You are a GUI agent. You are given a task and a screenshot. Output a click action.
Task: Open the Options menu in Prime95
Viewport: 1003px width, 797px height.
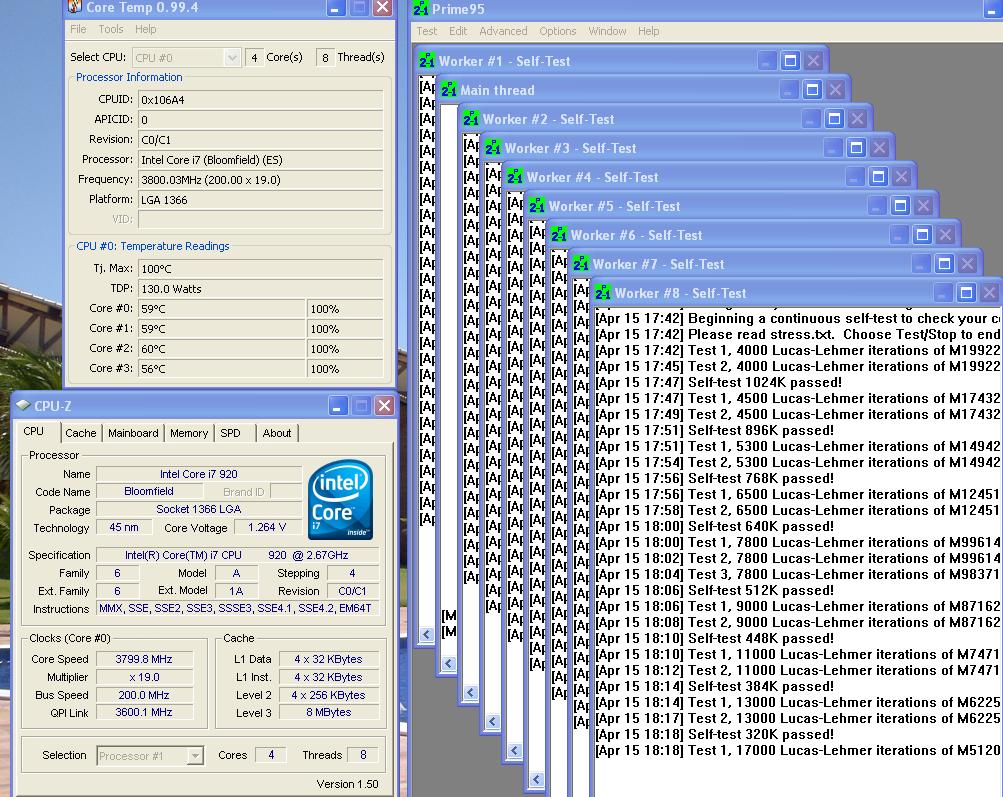pos(558,31)
